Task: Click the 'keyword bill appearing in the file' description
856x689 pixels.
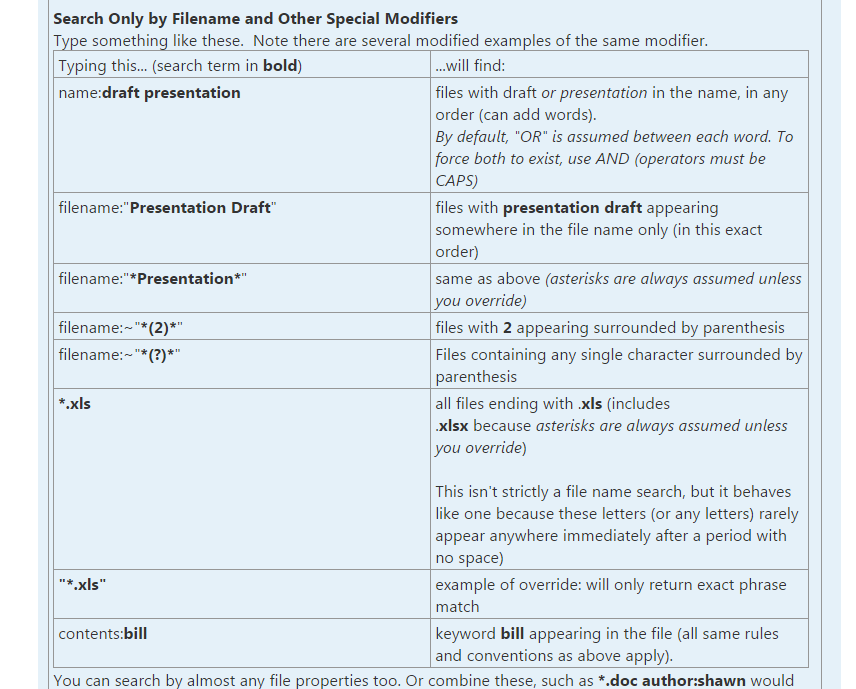Action: pyautogui.click(x=607, y=645)
